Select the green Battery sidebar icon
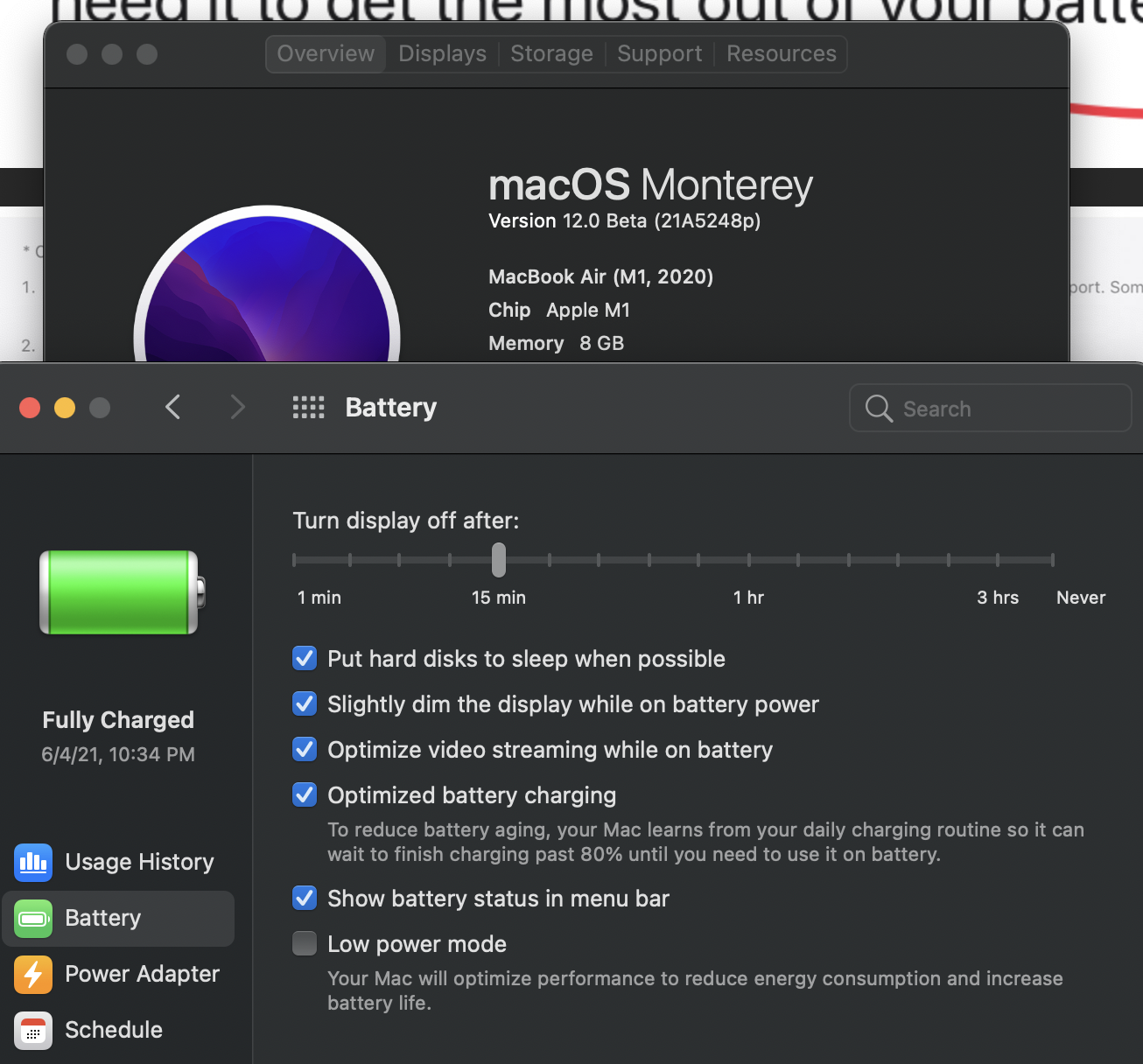1143x1064 pixels. 33,918
